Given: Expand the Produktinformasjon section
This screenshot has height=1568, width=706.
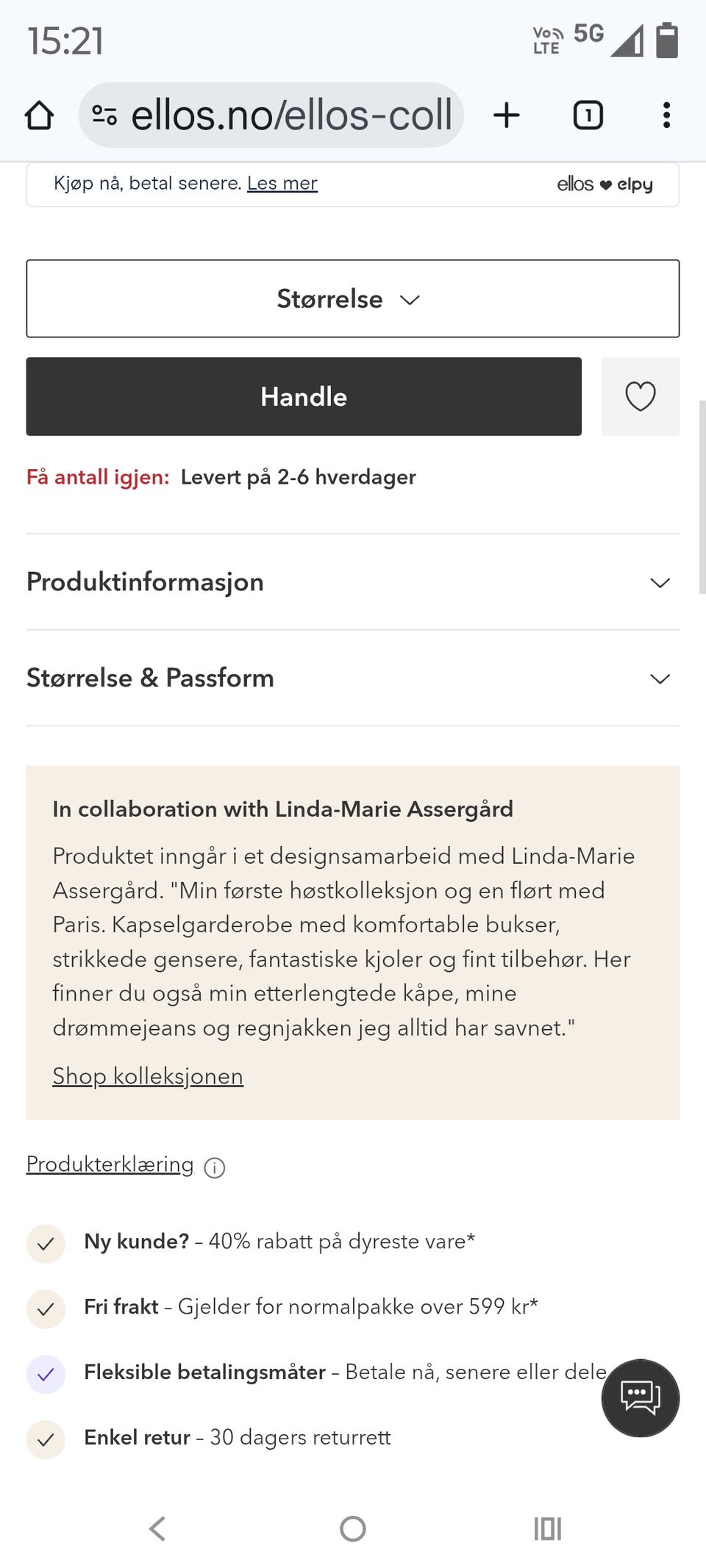Looking at the screenshot, I should tap(352, 582).
